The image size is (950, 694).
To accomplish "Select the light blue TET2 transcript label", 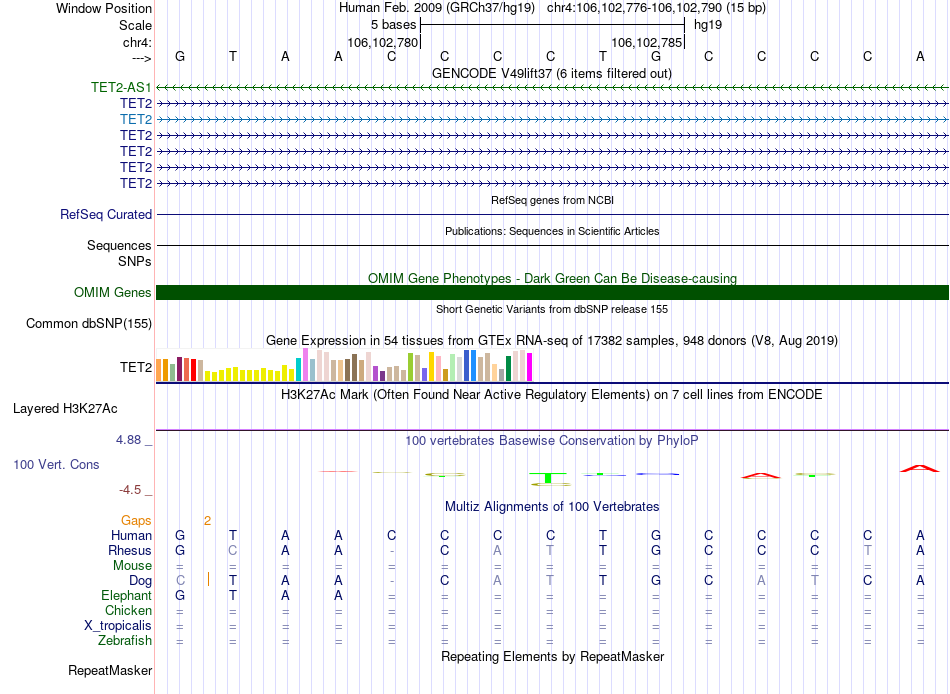I will point(136,119).
